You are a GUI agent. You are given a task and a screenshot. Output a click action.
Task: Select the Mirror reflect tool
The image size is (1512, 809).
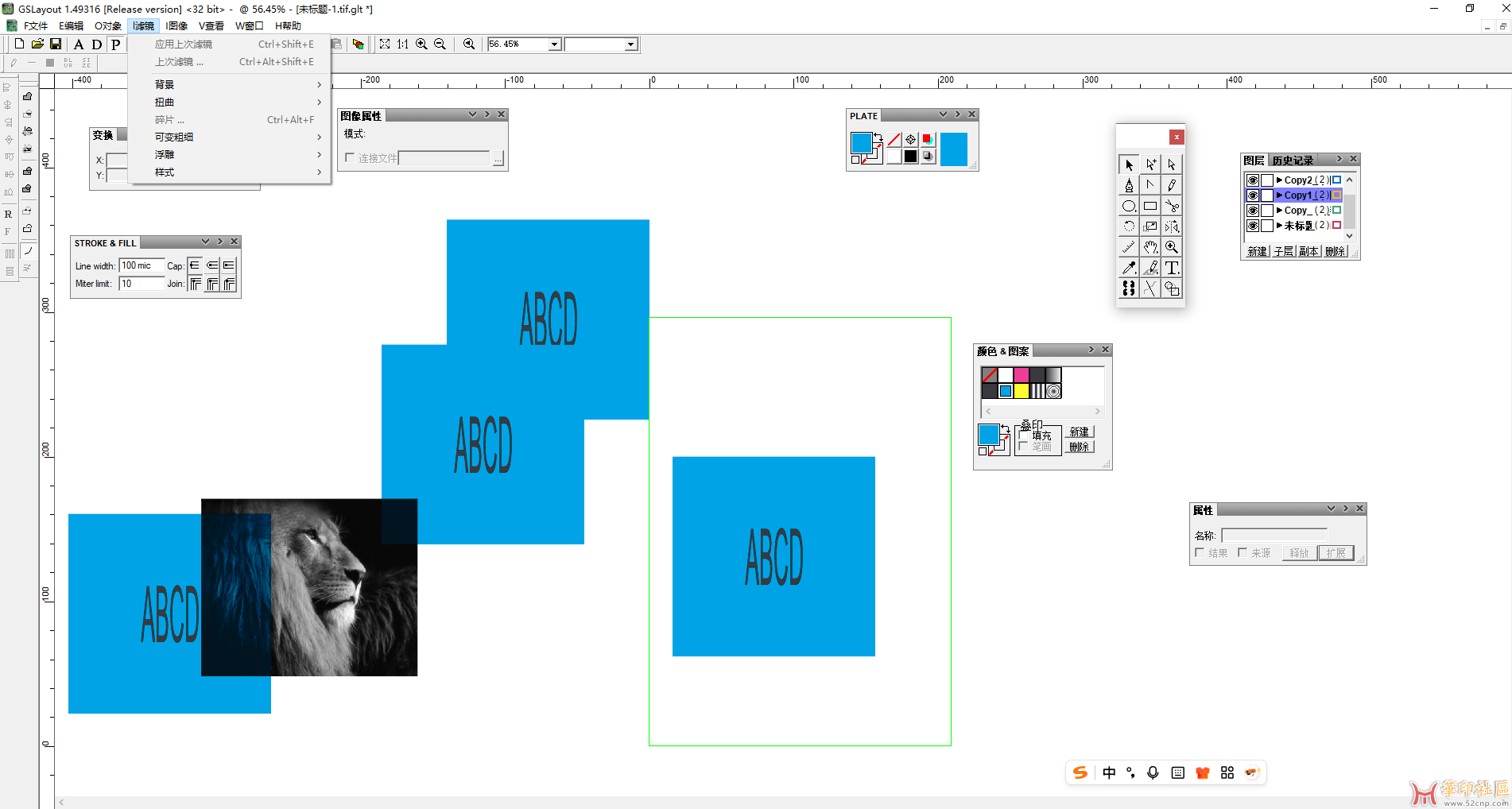[1172, 226]
